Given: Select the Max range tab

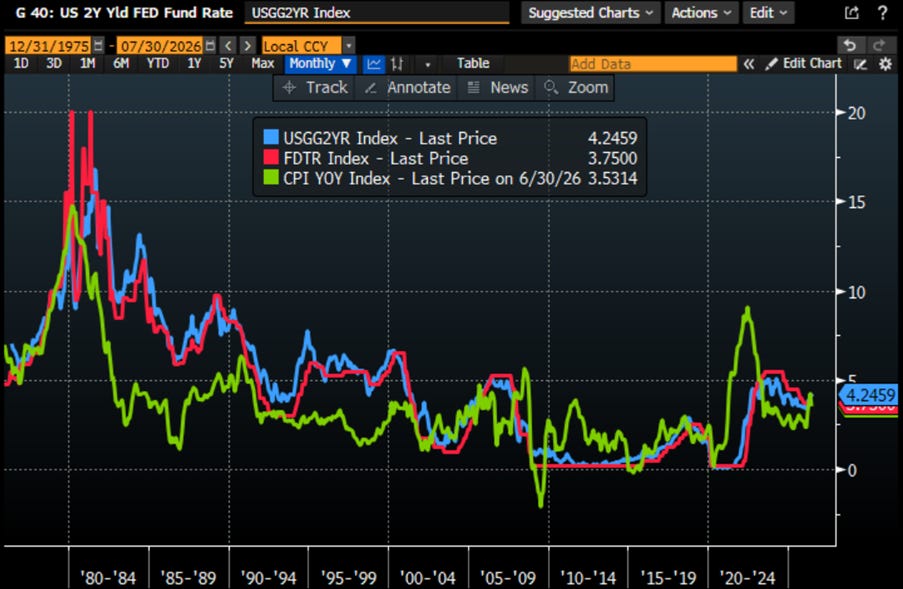Looking at the screenshot, I should 263,63.
